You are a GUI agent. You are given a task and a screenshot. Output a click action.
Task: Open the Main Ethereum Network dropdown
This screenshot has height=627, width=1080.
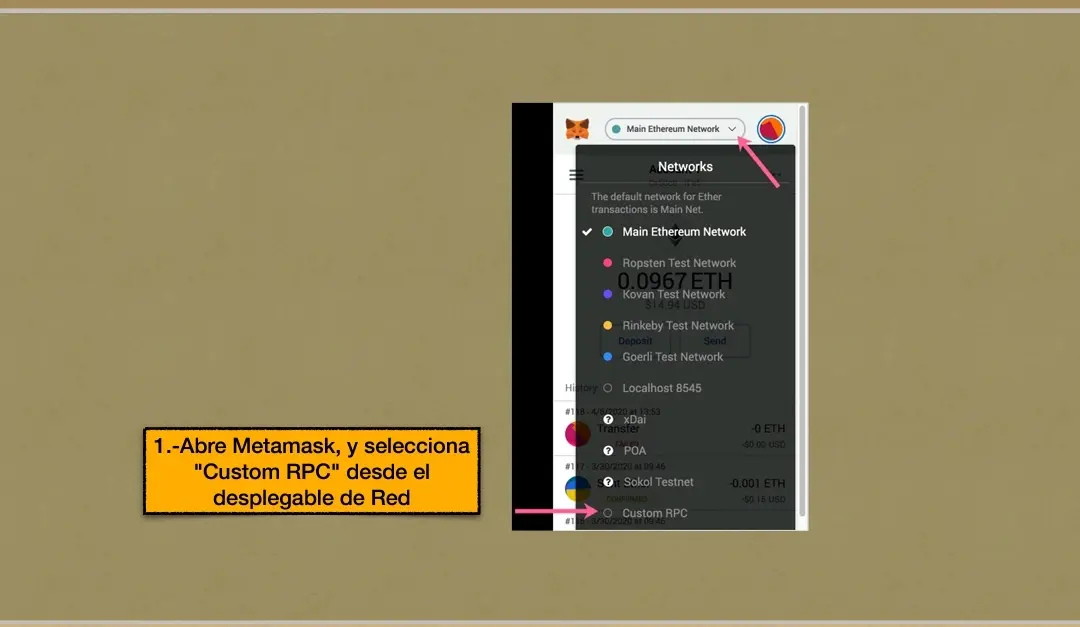click(674, 129)
